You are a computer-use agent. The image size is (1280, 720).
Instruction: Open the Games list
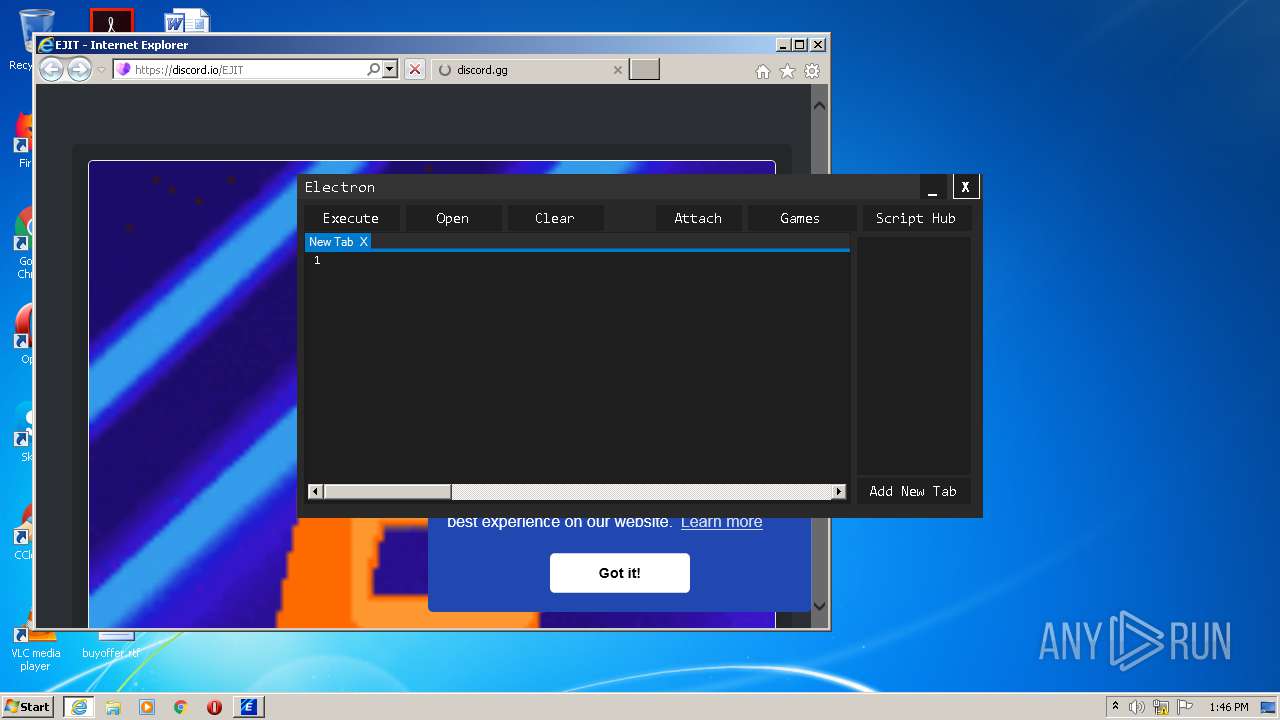pyautogui.click(x=800, y=218)
